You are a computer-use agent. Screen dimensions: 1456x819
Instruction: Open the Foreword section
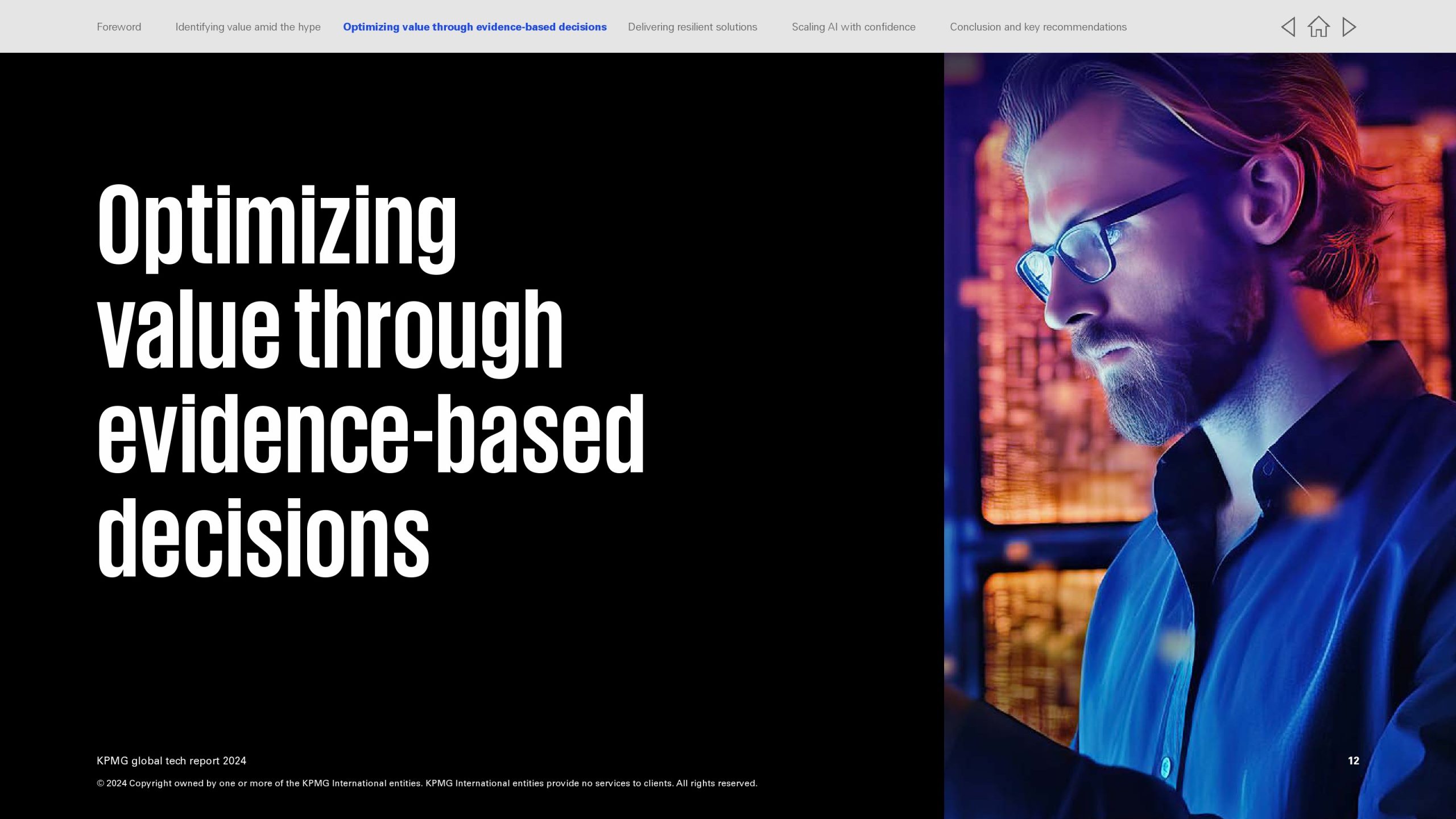pos(119,27)
